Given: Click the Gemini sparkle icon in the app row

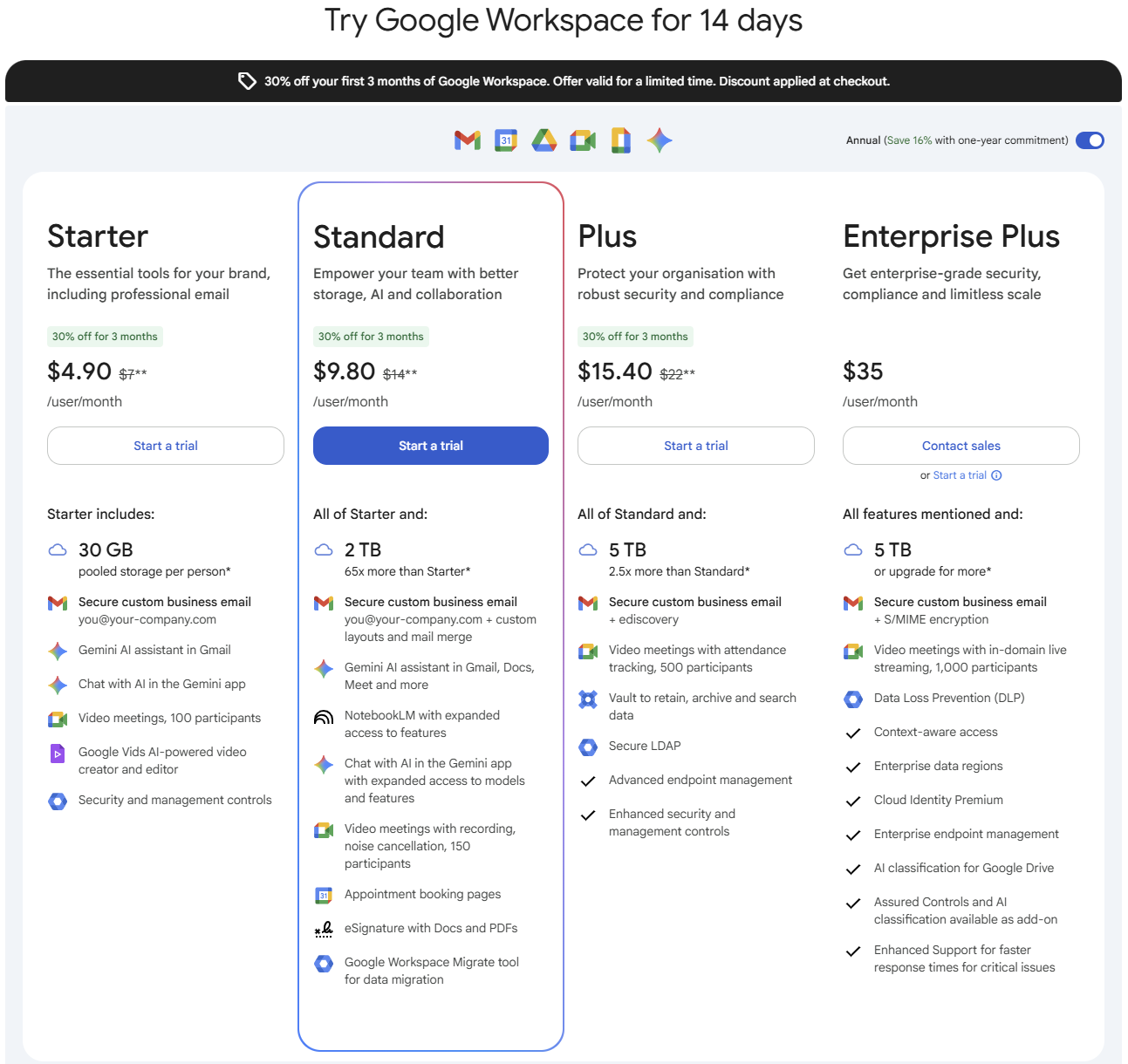Looking at the screenshot, I should (x=660, y=140).
